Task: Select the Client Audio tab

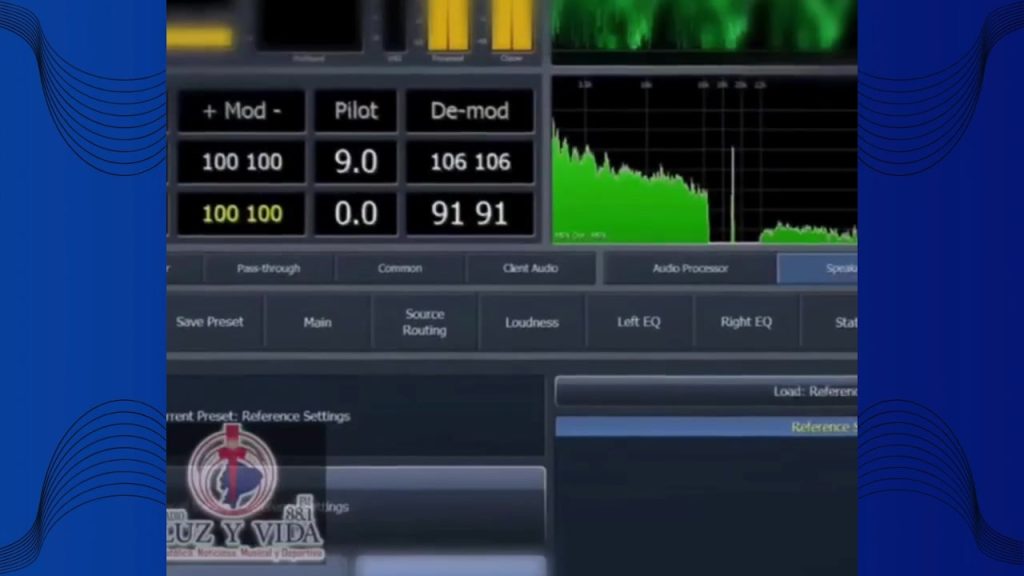Action: tap(531, 268)
